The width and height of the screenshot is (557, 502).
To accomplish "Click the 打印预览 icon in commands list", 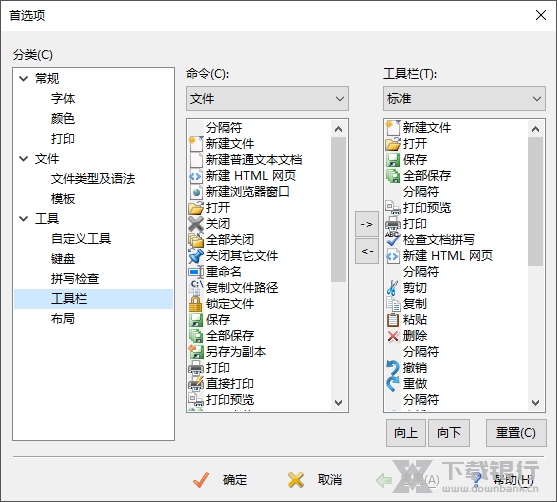I will 196,400.
